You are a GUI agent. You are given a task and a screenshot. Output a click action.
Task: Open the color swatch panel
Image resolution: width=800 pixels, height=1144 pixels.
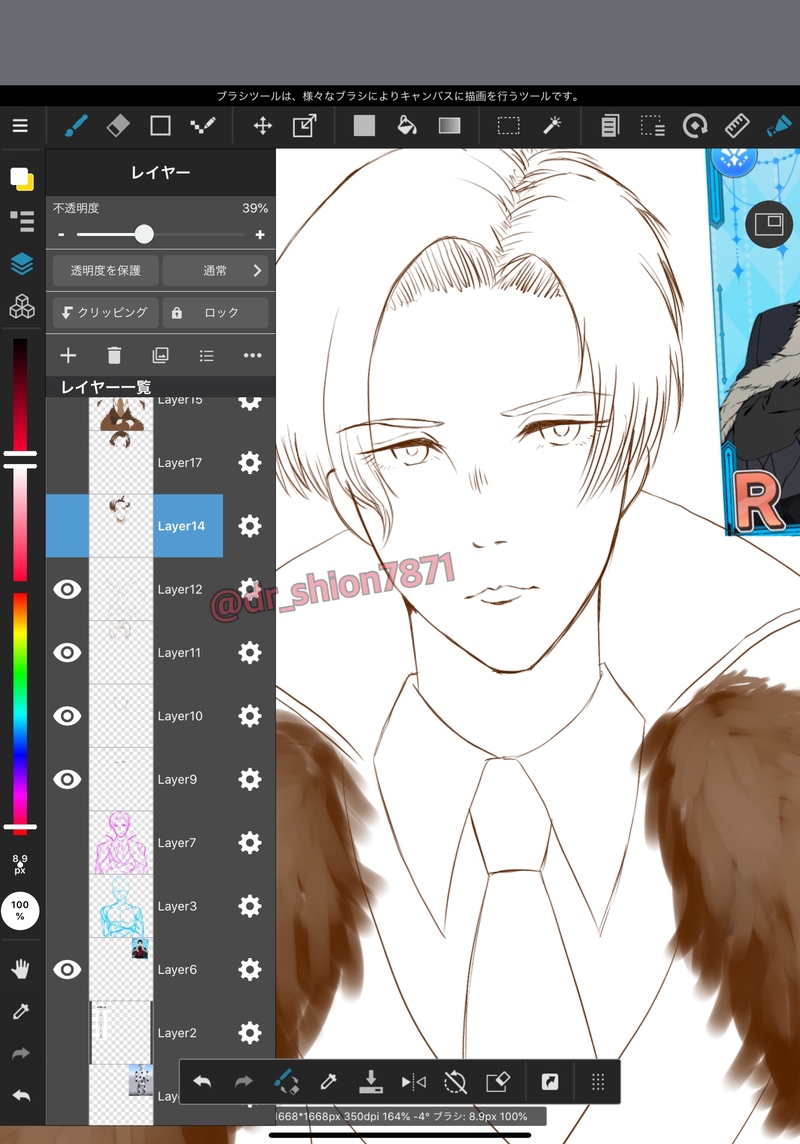(x=22, y=178)
